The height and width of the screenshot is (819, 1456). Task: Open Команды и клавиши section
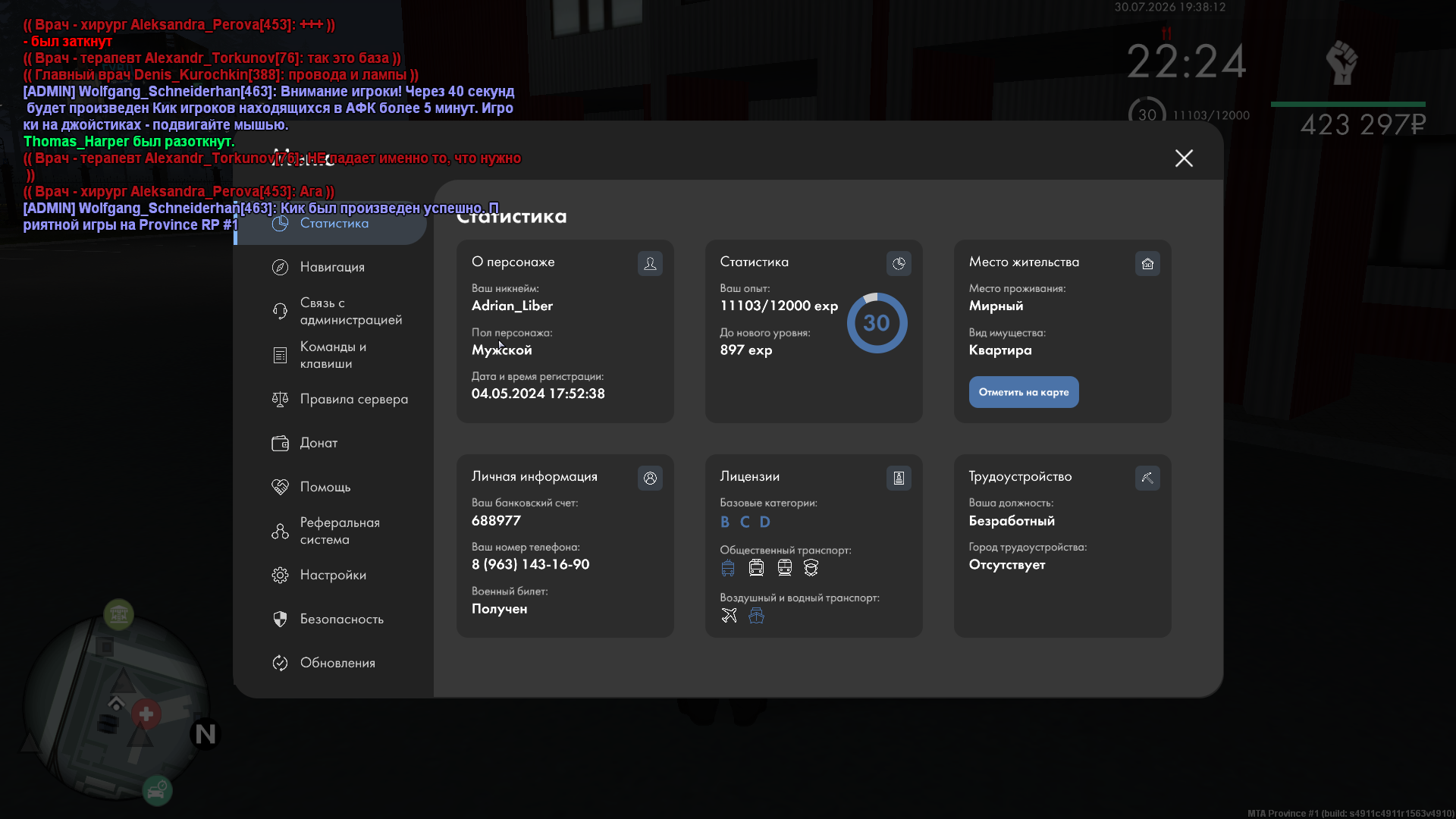(x=331, y=355)
